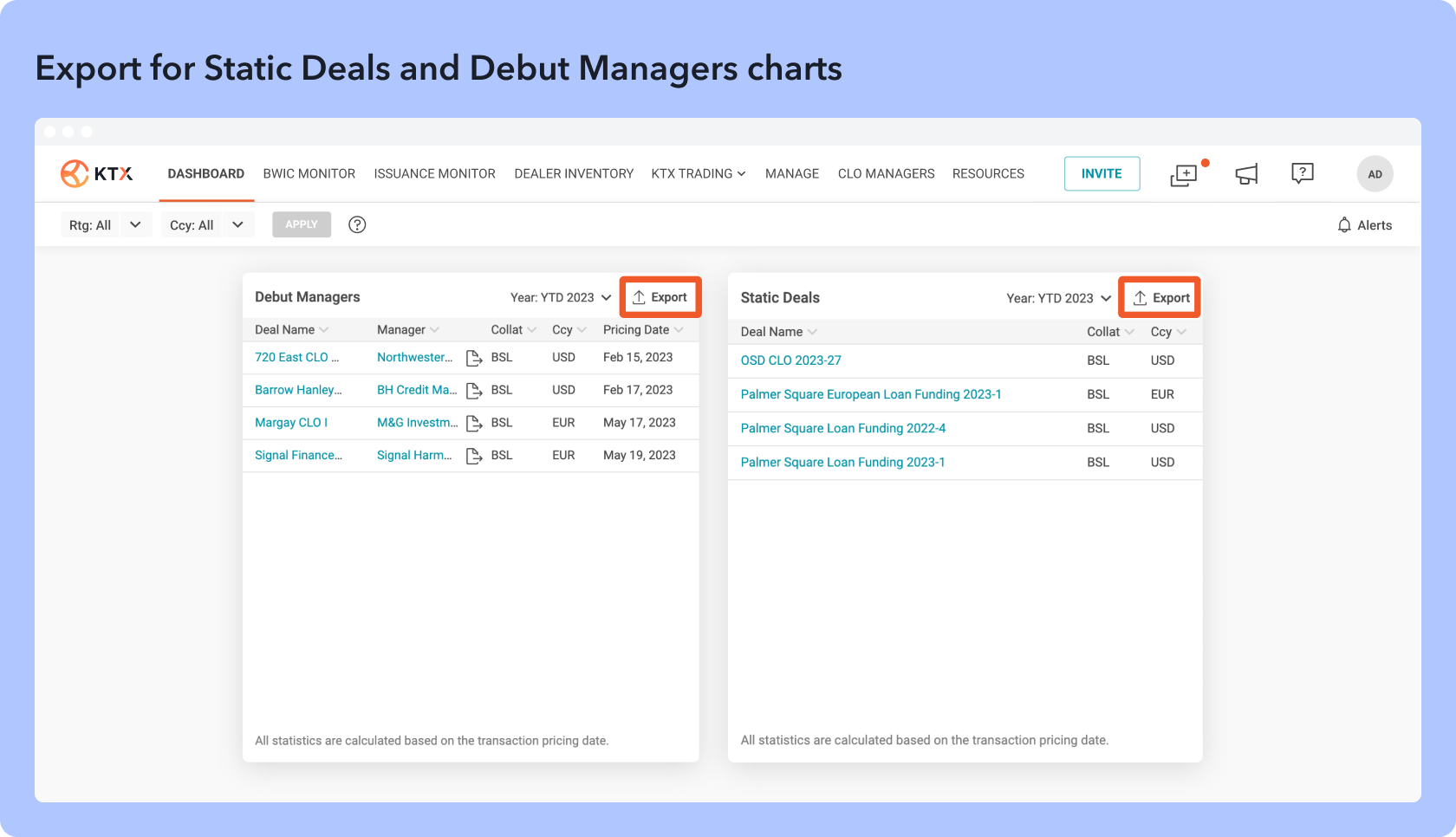Open the KTX Trading menu
1456x837 pixels.
(x=698, y=174)
